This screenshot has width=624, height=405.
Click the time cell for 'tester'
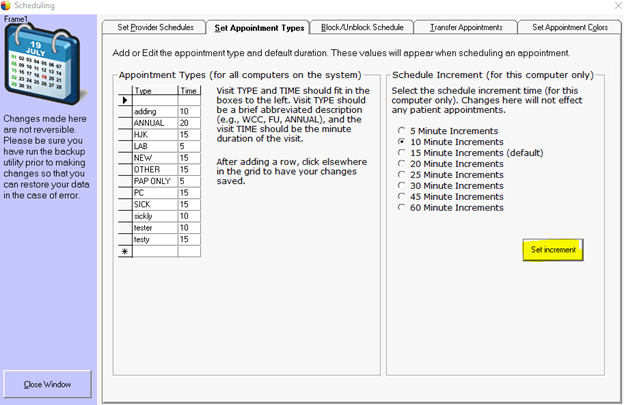tap(189, 228)
